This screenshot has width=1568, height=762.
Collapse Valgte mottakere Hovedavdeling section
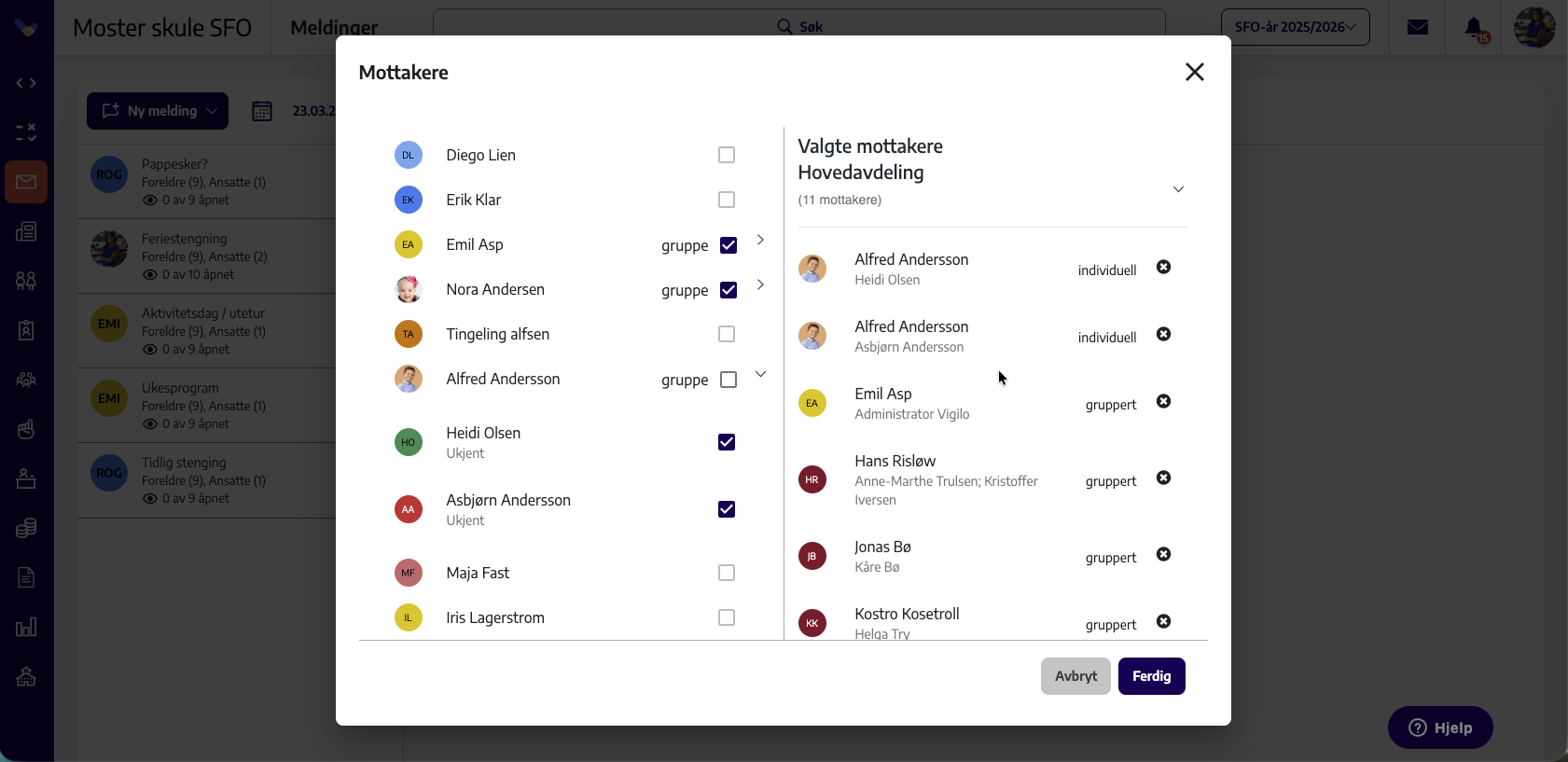(x=1178, y=189)
